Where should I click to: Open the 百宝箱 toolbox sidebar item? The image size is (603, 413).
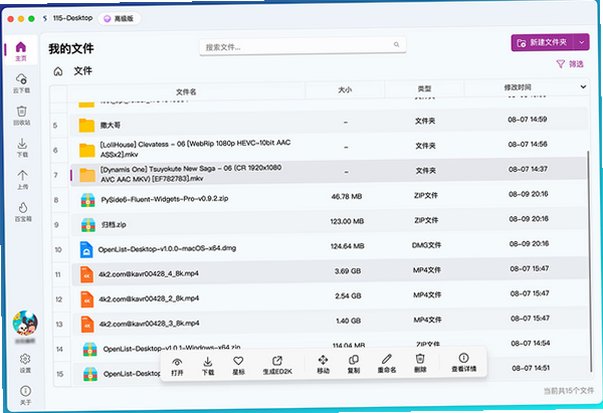(x=23, y=212)
